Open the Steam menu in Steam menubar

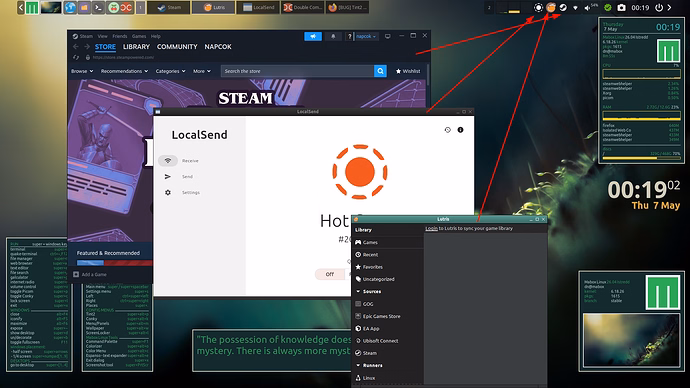[83, 37]
